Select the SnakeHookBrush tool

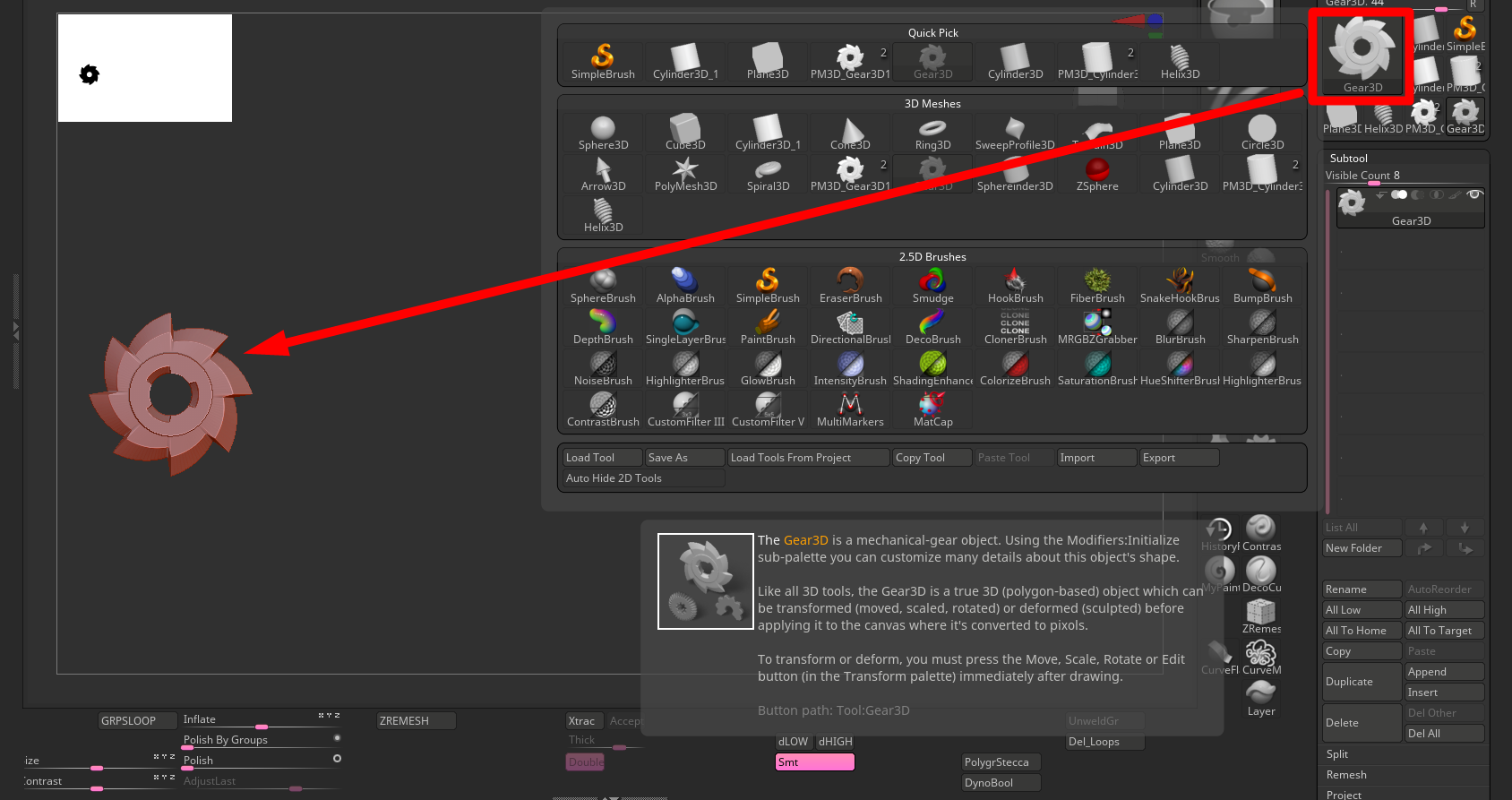(x=1180, y=286)
